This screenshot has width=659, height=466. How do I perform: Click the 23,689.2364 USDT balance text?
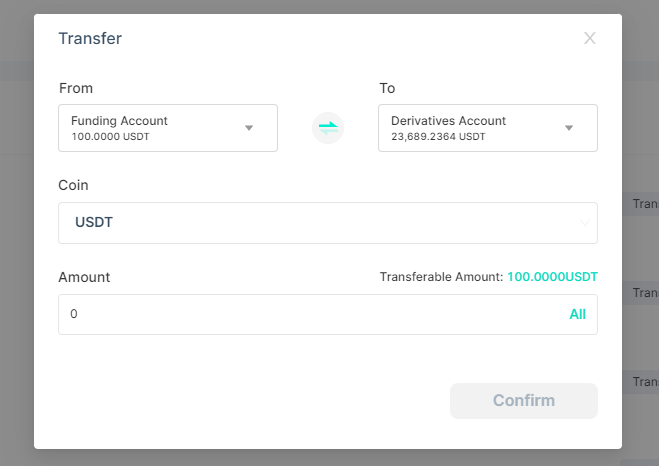[x=438, y=137]
